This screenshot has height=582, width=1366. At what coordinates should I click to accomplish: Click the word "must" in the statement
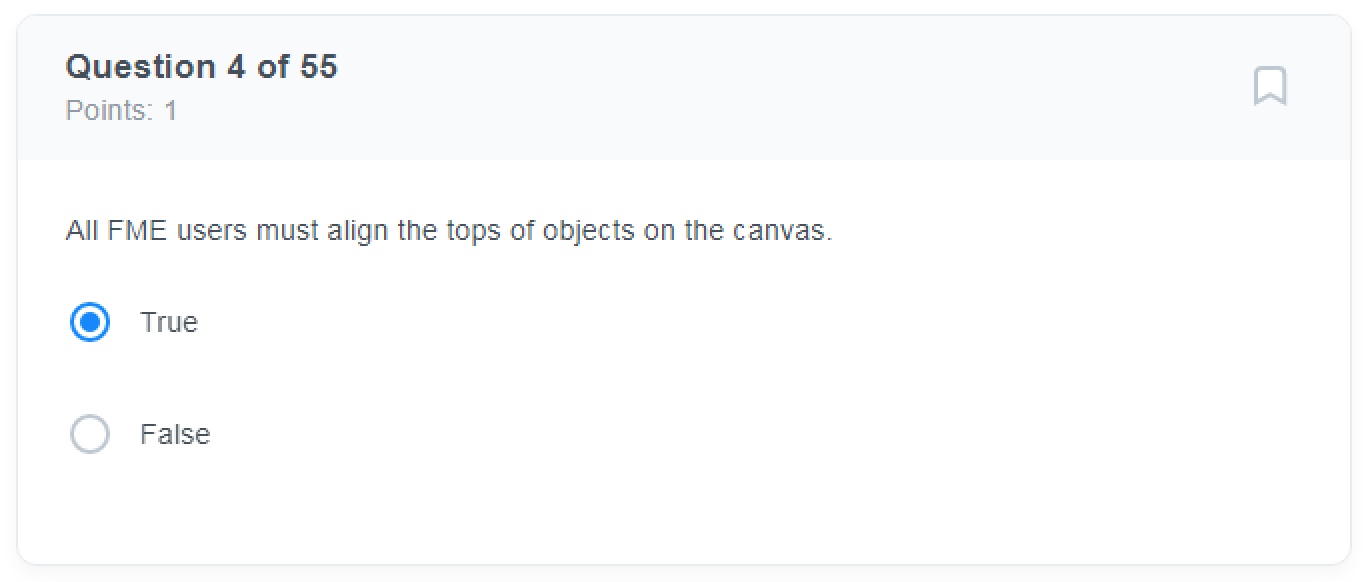[x=287, y=231]
